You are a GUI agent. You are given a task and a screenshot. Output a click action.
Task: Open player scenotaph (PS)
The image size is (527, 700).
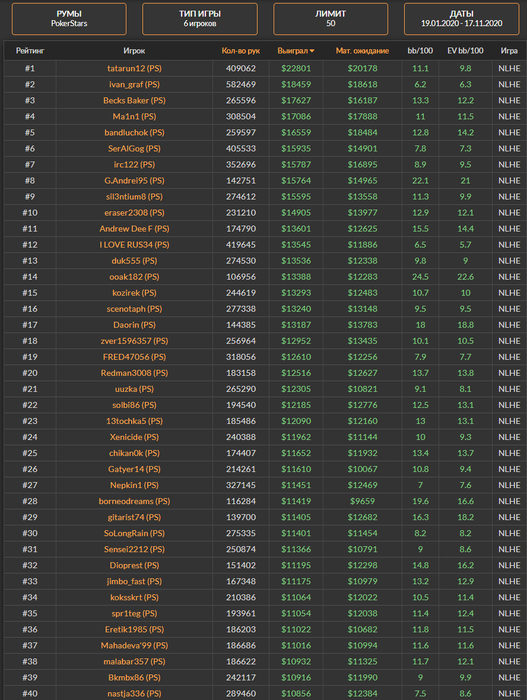tap(134, 309)
